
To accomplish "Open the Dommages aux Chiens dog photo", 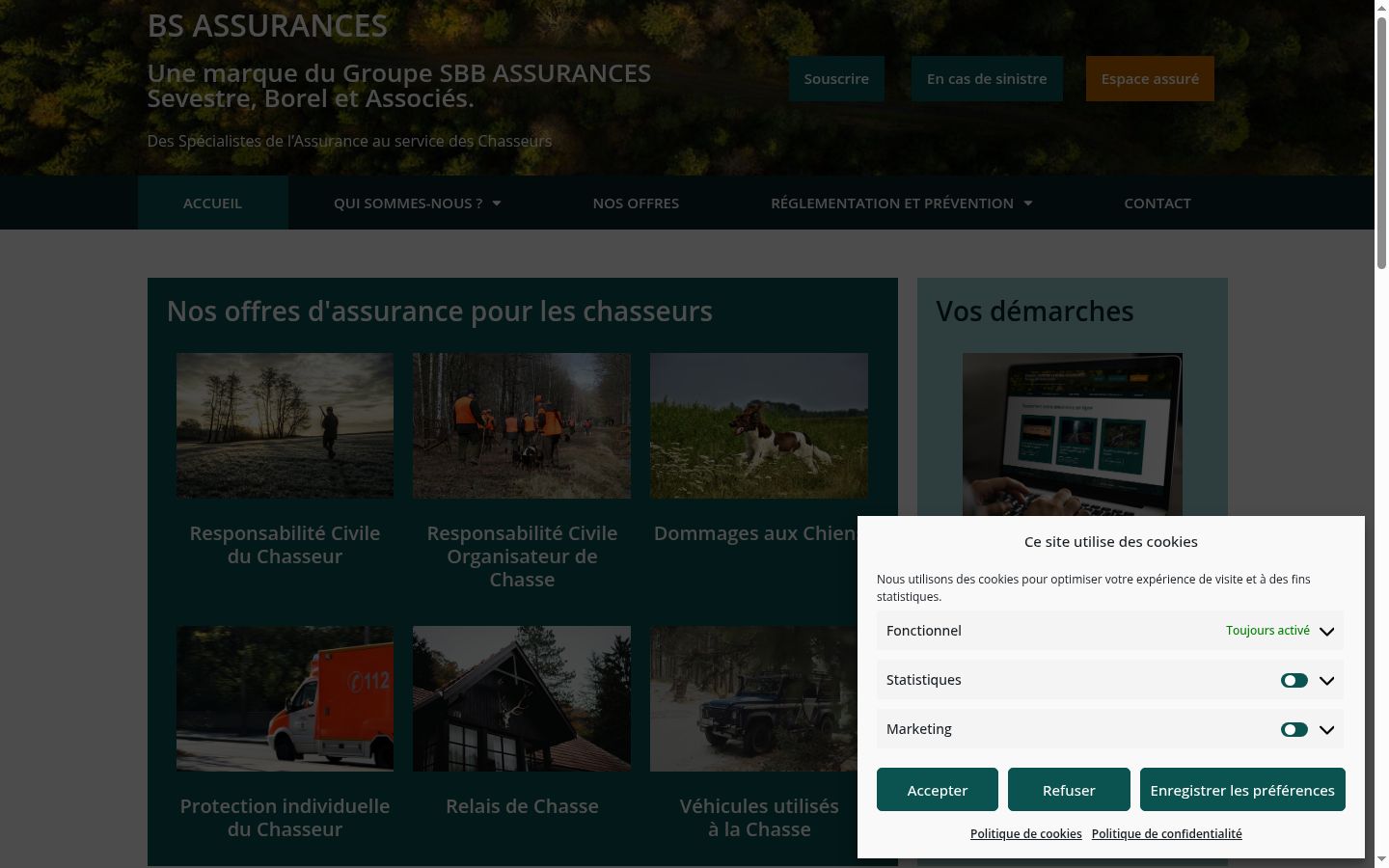I will pyautogui.click(x=759, y=425).
